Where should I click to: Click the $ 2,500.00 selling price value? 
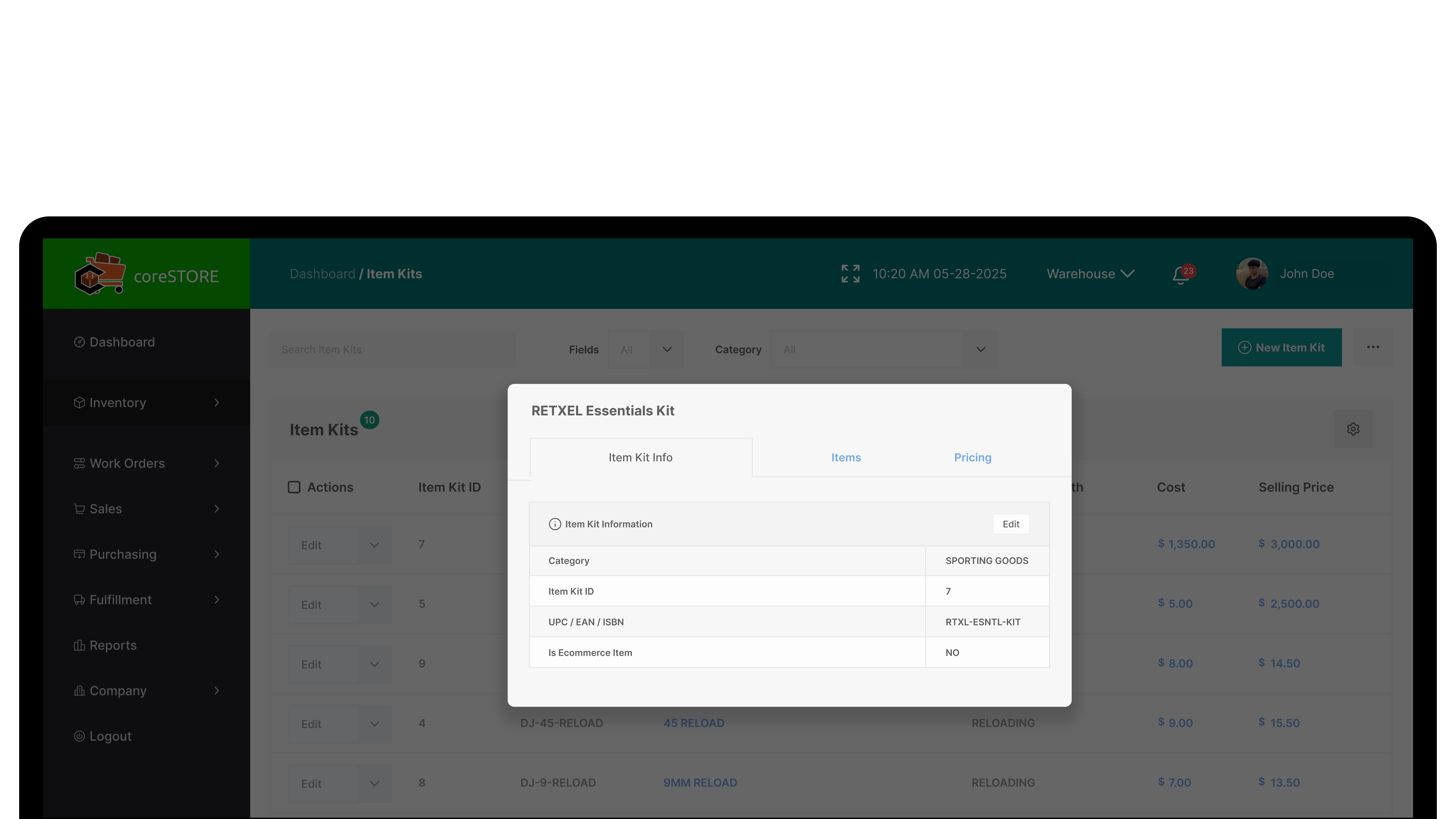point(1289,604)
